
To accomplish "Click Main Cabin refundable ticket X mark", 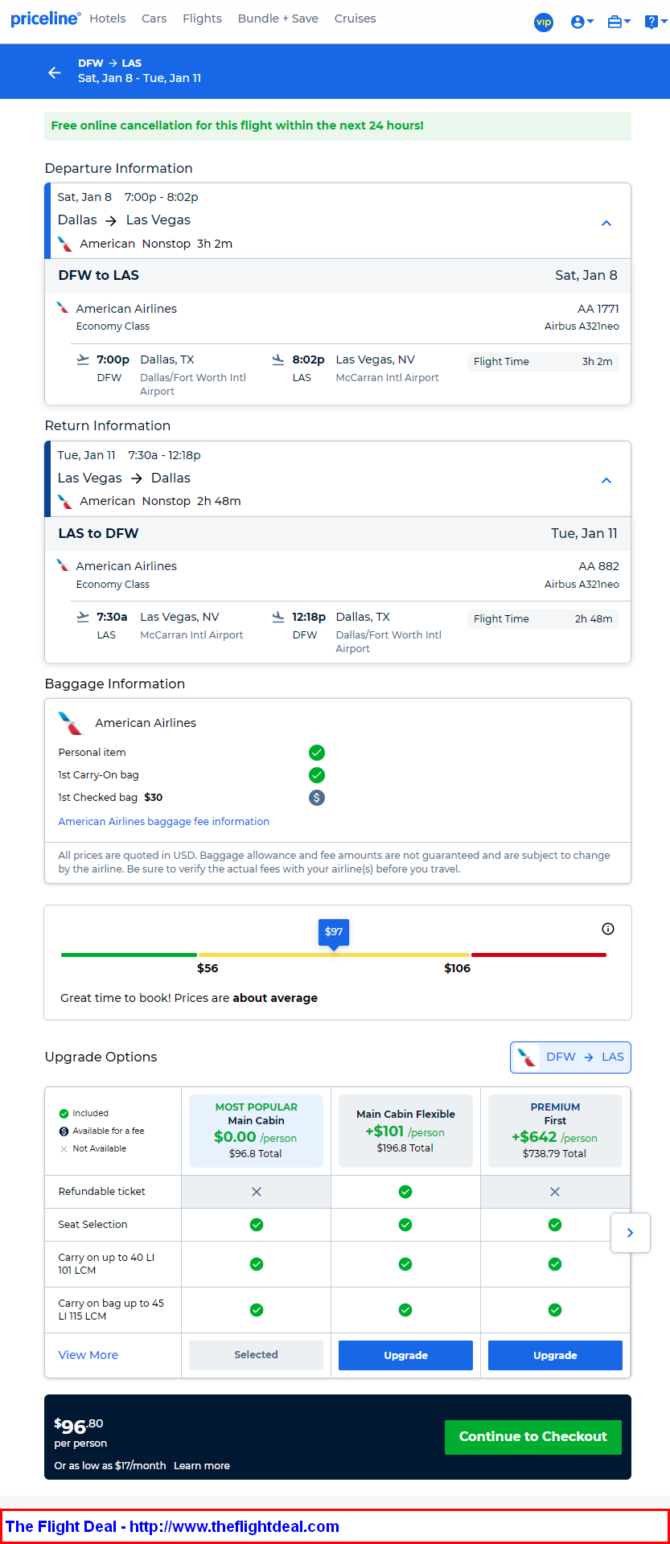I will pyautogui.click(x=256, y=1192).
